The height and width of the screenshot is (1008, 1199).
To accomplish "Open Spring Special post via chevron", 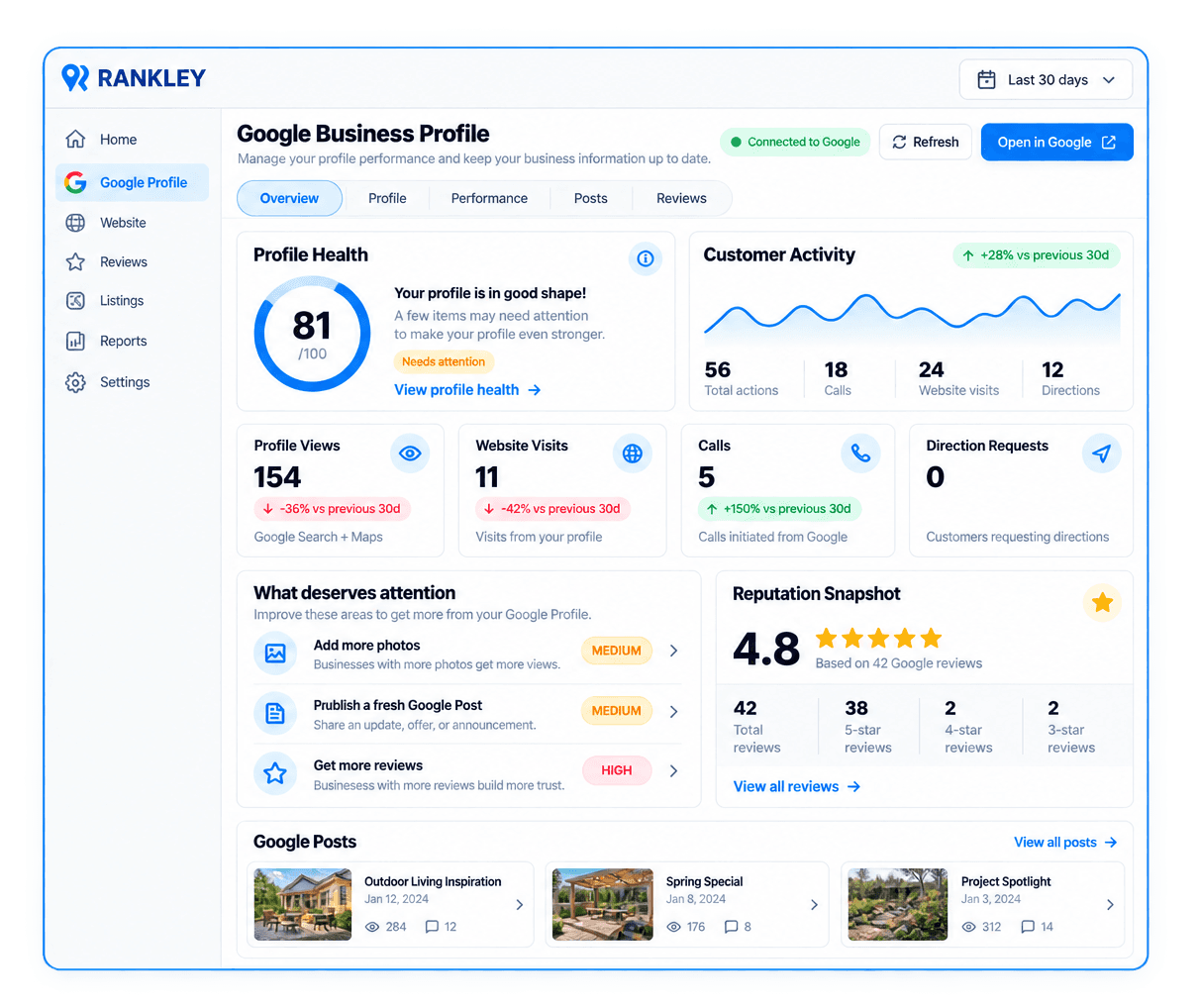I will [x=814, y=905].
